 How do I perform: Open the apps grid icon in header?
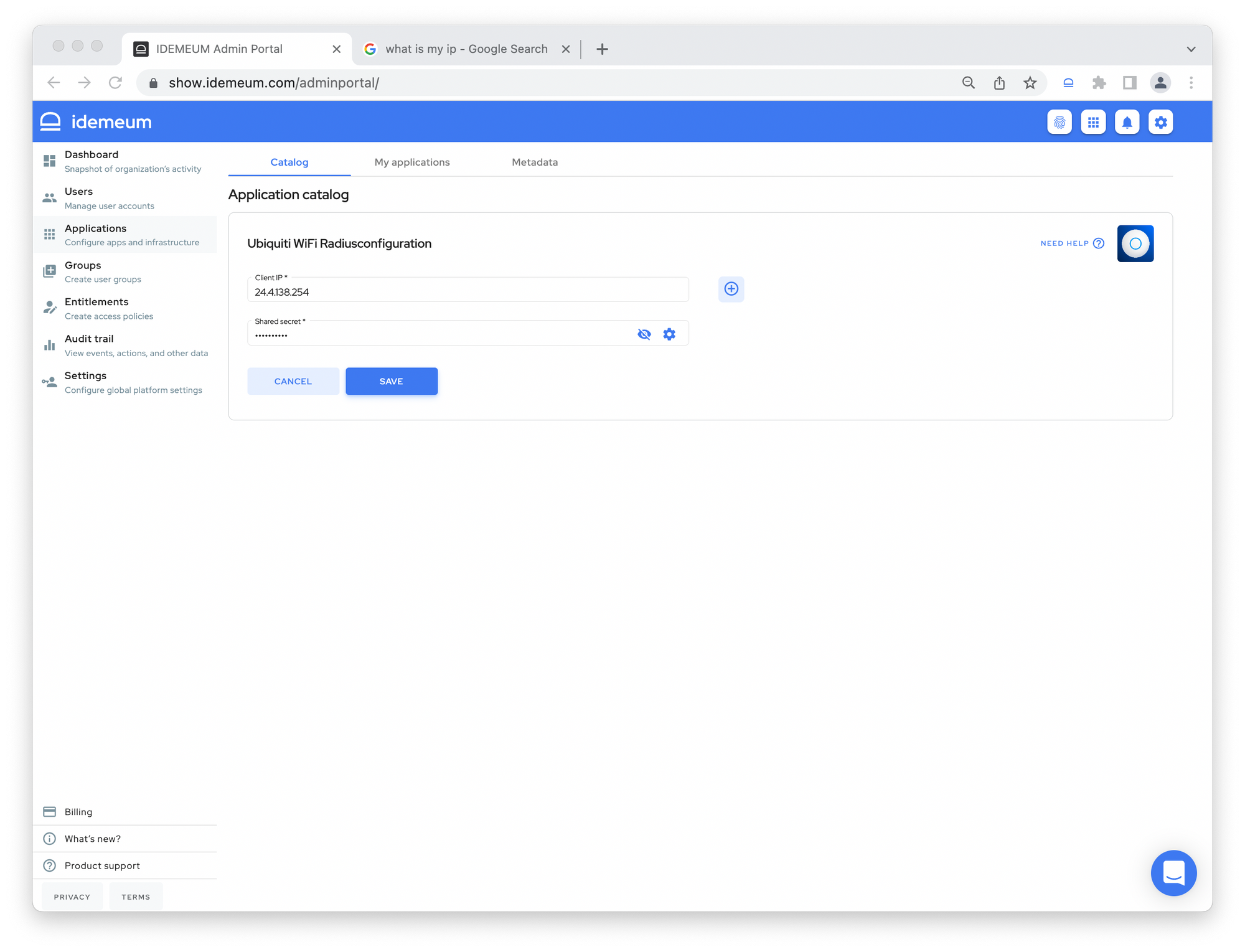(1093, 122)
